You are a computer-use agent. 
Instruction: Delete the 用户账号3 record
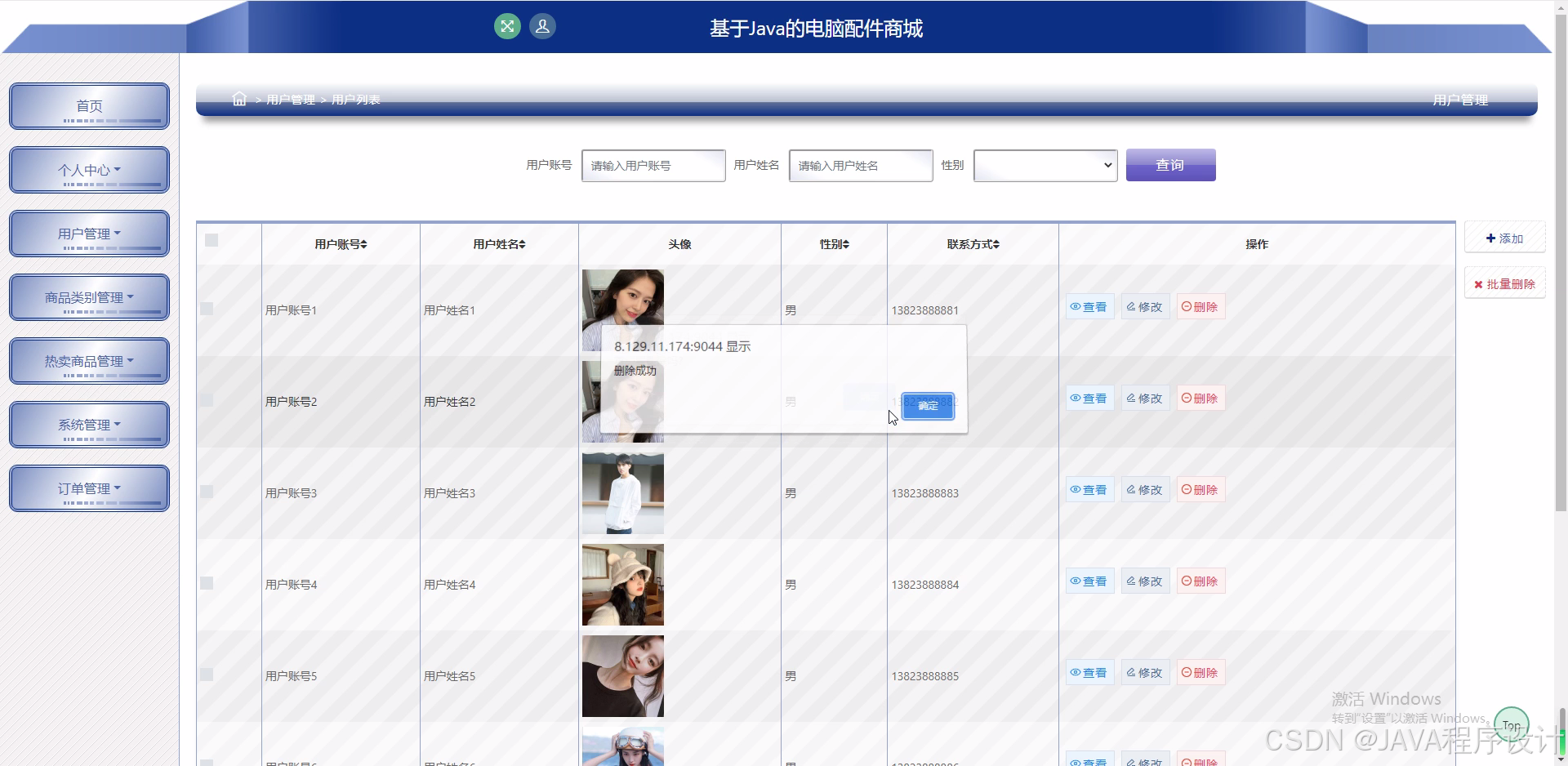click(1200, 490)
